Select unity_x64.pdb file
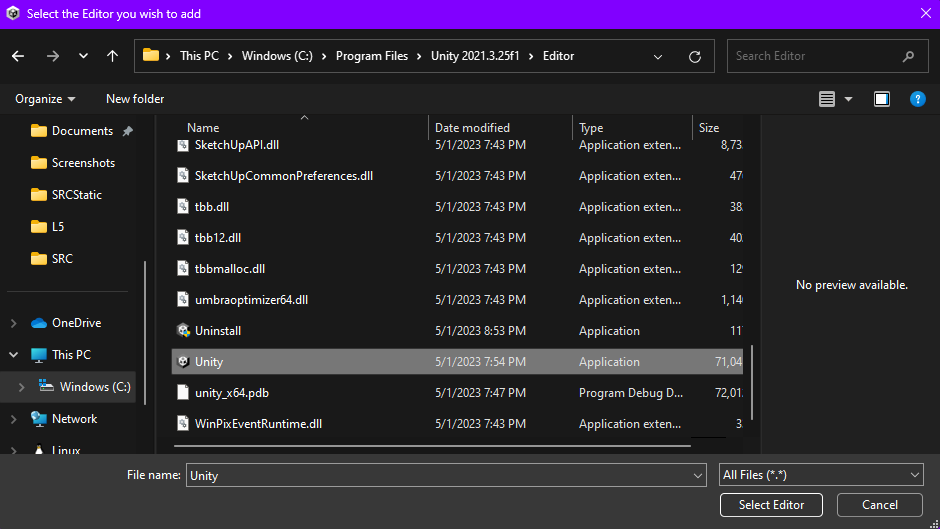Viewport: 940px width, 529px height. 457,393
